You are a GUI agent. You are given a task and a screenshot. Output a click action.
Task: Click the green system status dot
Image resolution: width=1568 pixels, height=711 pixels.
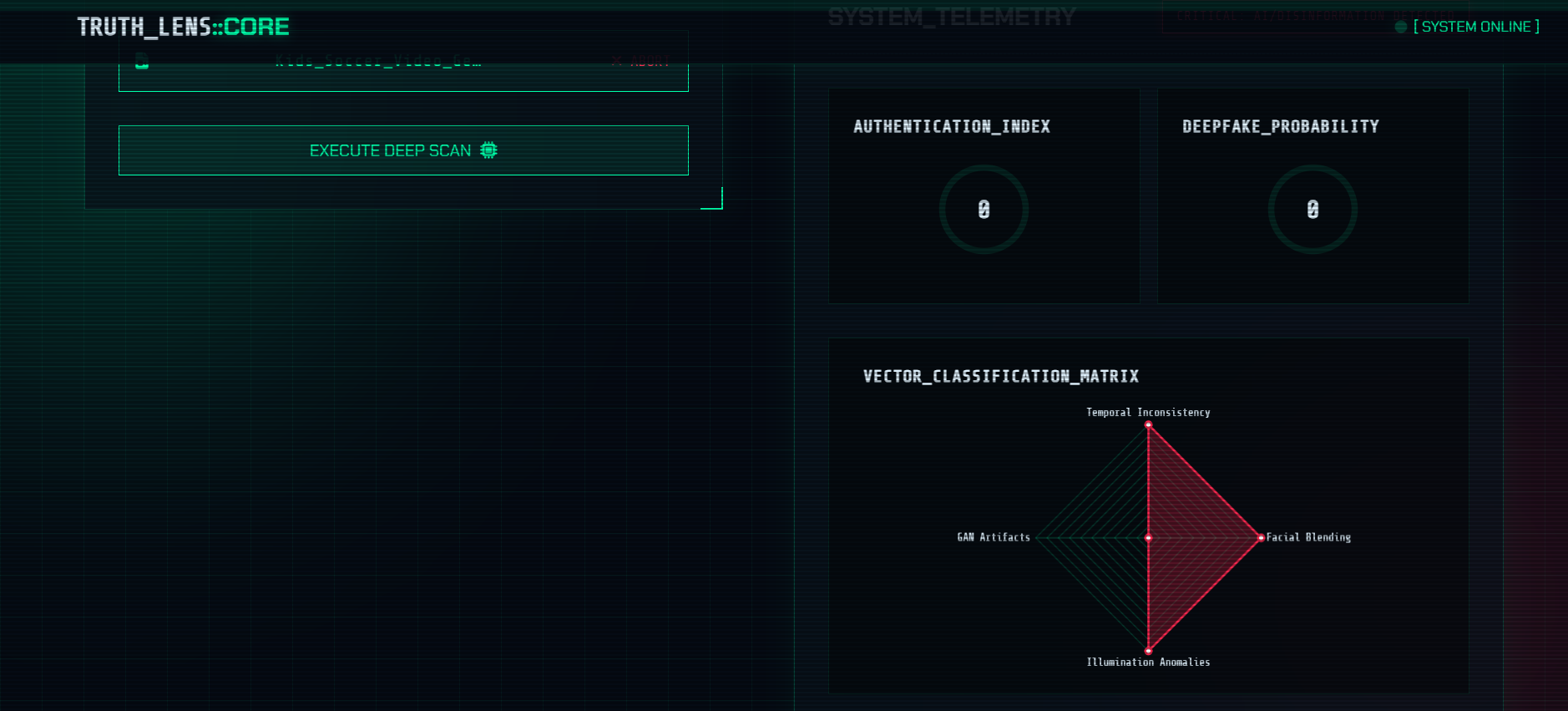[1401, 27]
